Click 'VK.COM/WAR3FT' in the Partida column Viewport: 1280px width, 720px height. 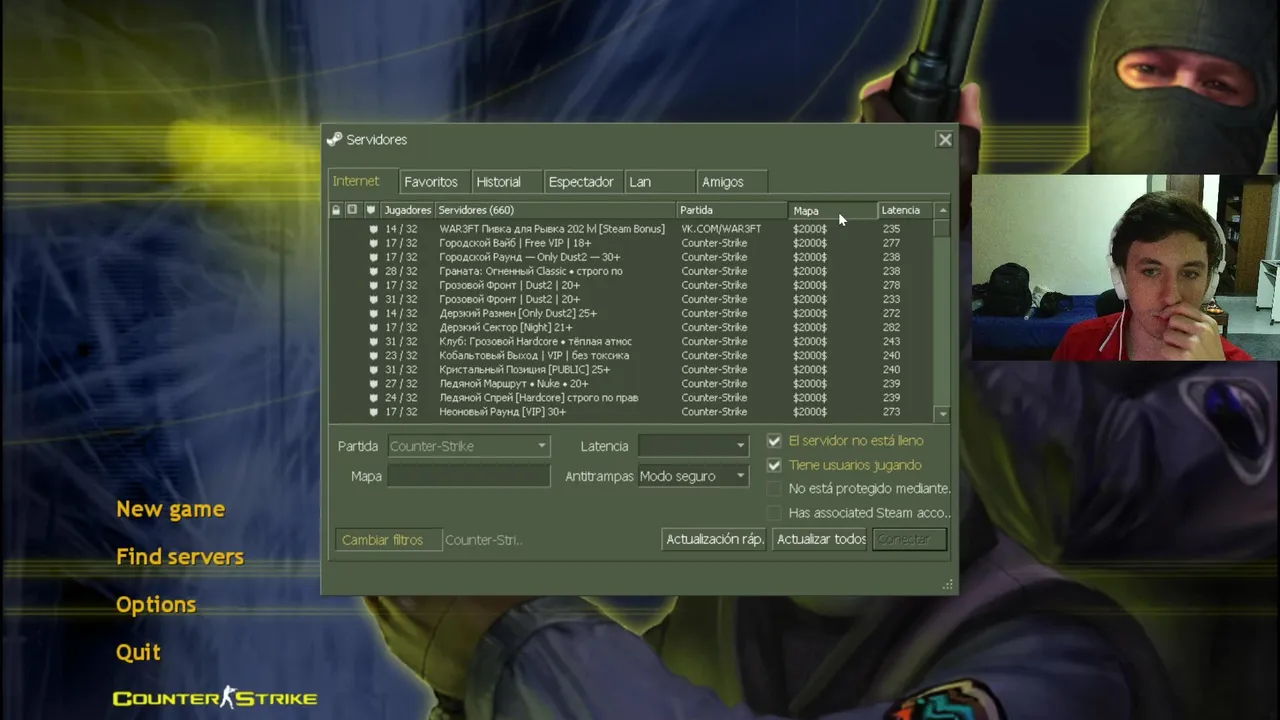point(721,229)
